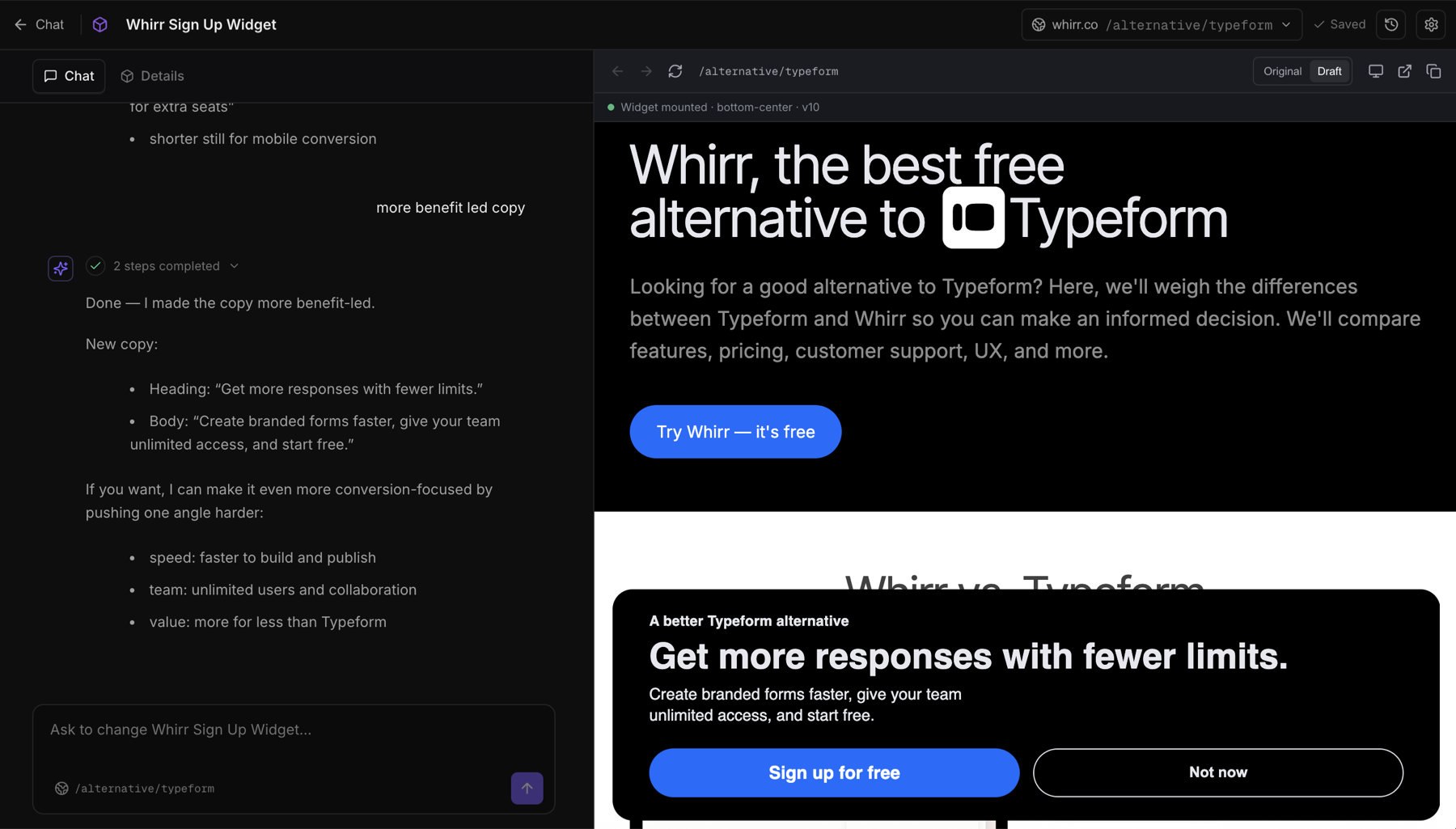
Task: Click Sign up for free button
Action: 834,772
